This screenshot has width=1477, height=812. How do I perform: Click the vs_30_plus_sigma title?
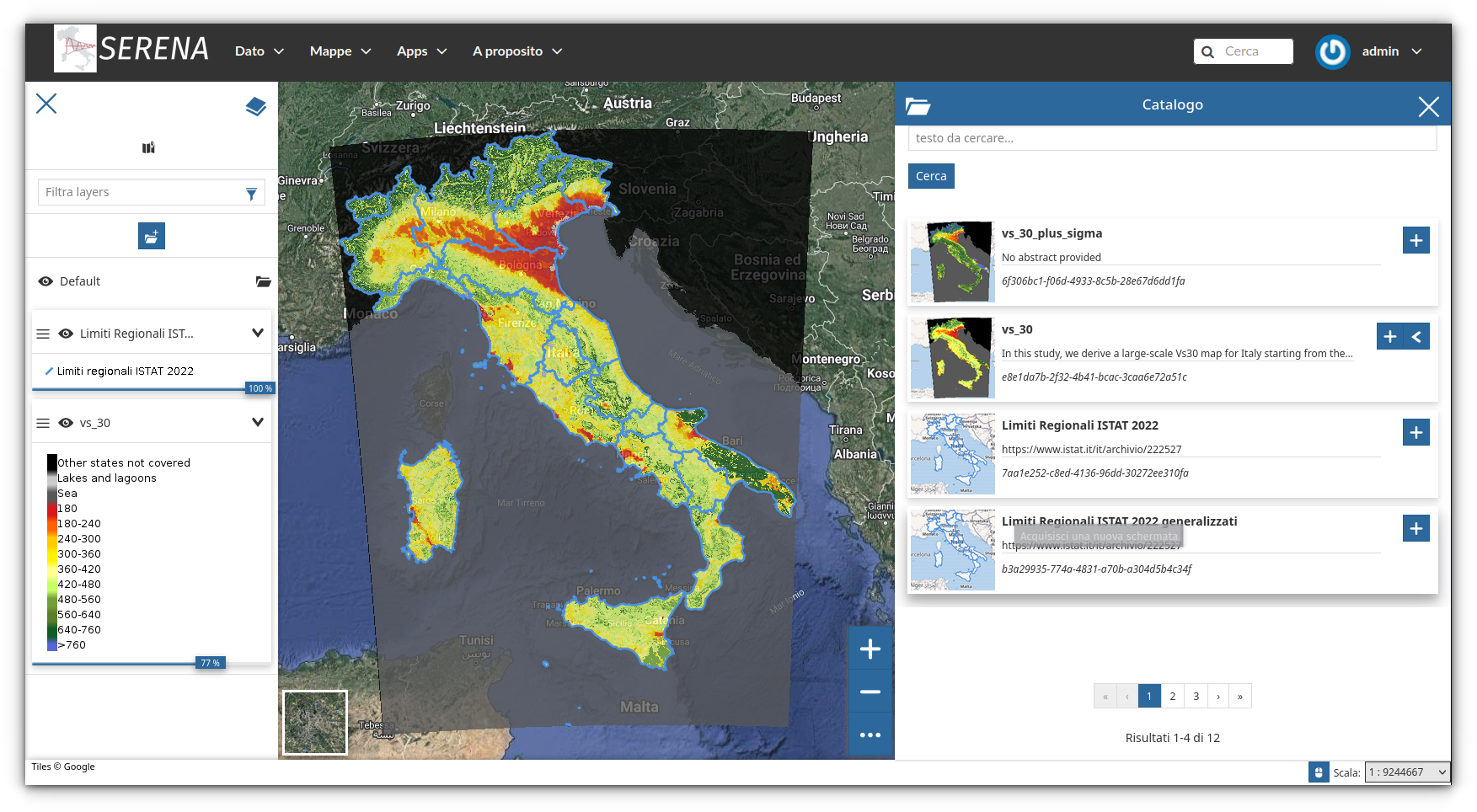pos(1052,233)
